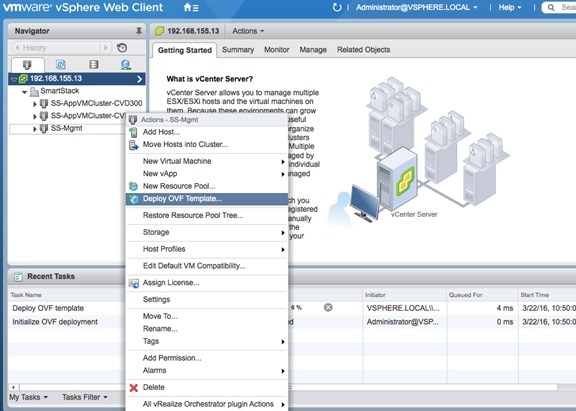The width and height of the screenshot is (576, 411).
Task: Choose Edit Default VM Compatibility
Action: coord(207,266)
